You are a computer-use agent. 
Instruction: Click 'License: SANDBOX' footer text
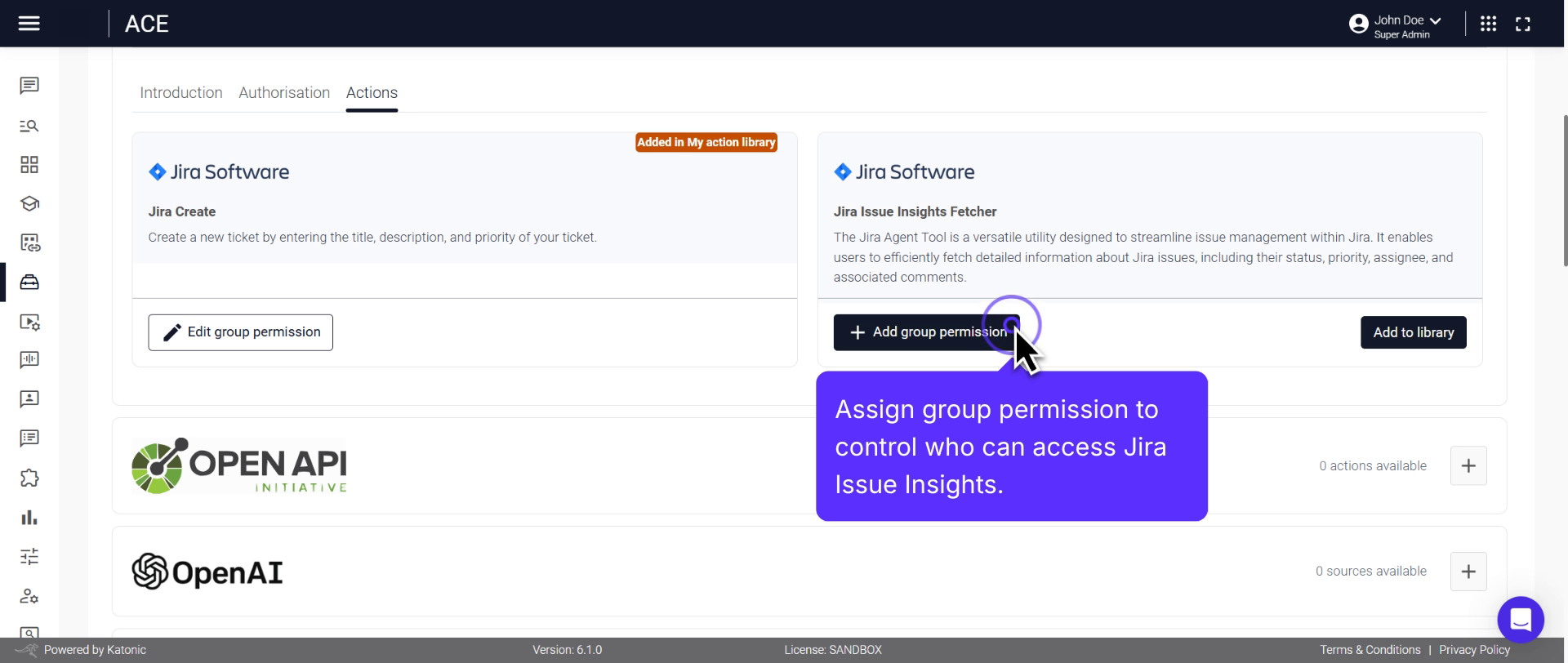(x=833, y=650)
